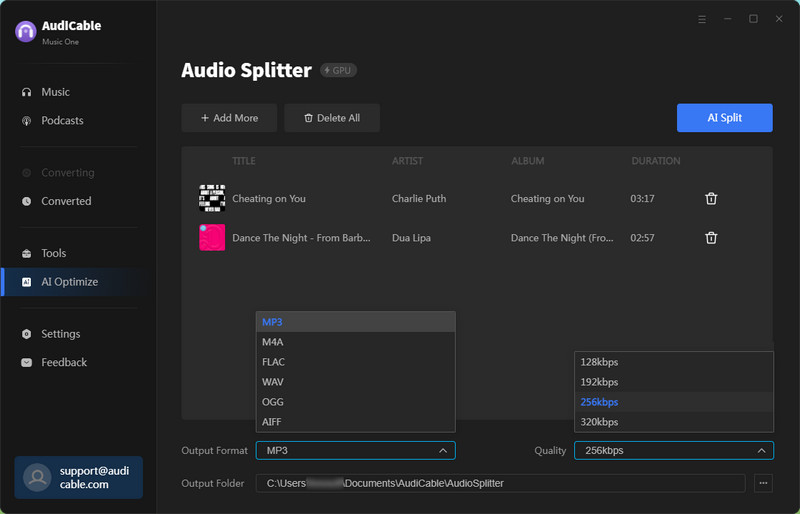Image resolution: width=800 pixels, height=514 pixels.
Task: Choose WAV output format
Action: click(x=356, y=382)
